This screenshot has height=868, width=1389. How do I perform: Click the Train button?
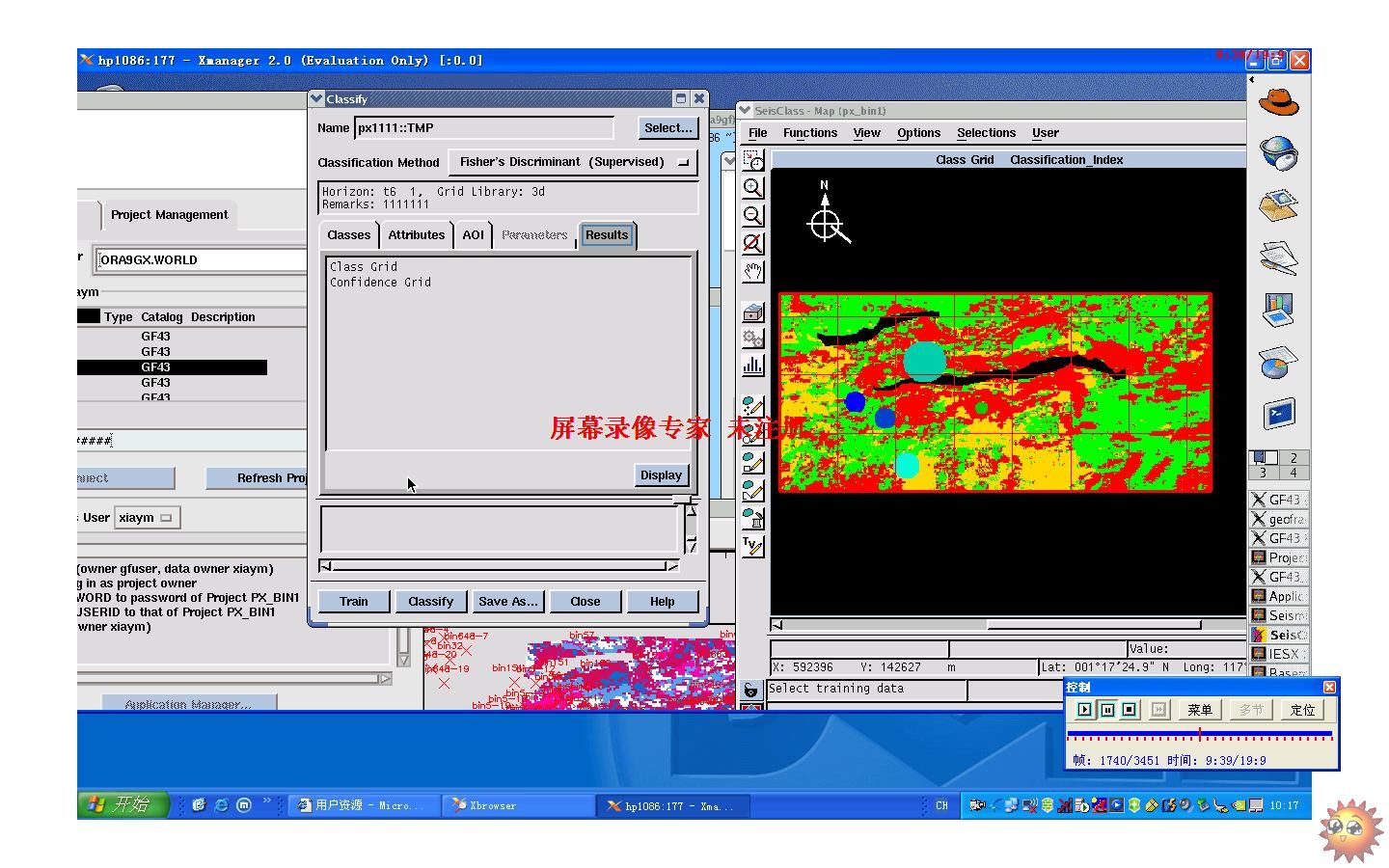(x=354, y=601)
